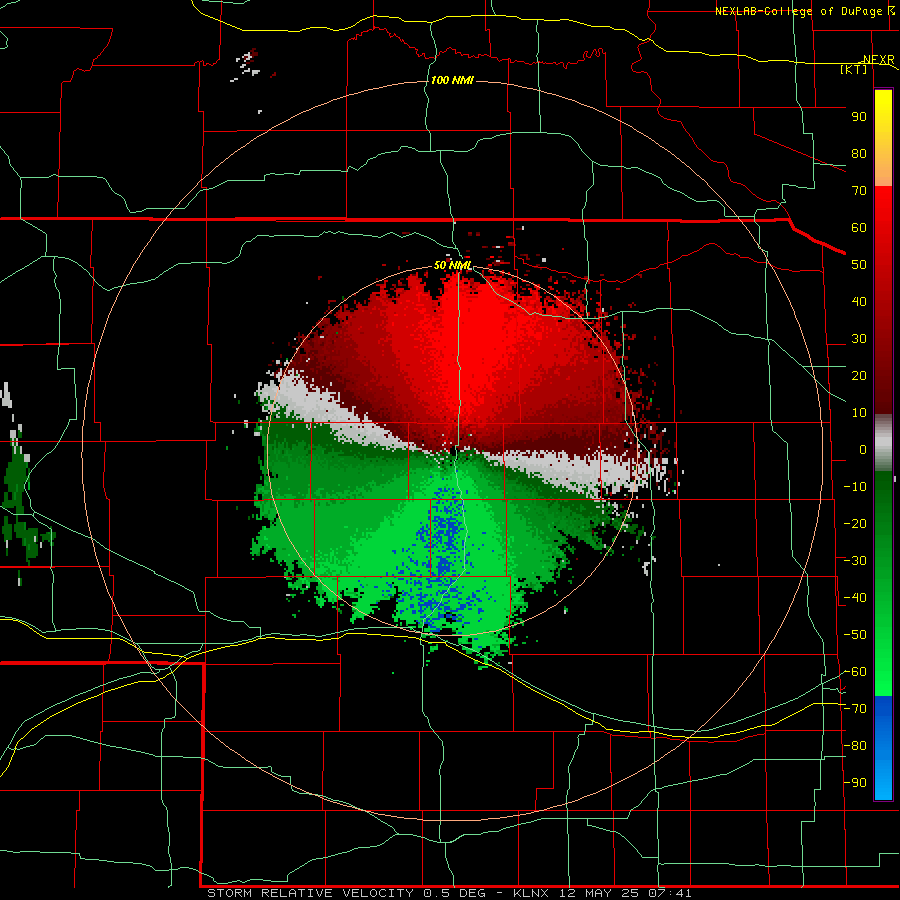Click the -50 label on the velocity scale
This screenshot has width=900, height=900.
[855, 635]
